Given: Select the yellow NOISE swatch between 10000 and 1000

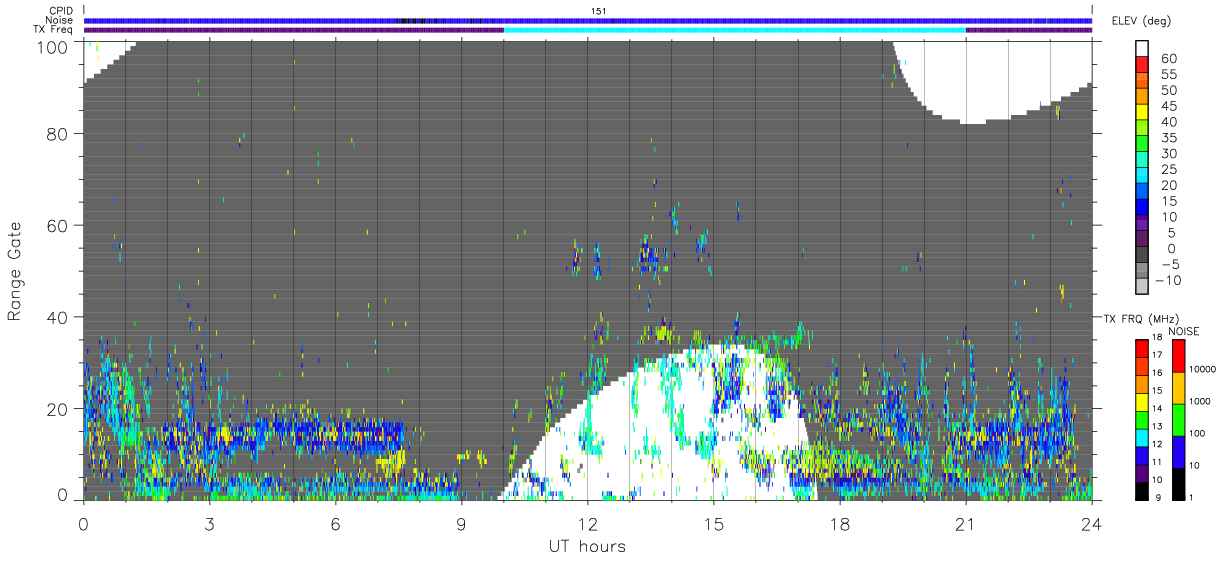Looking at the screenshot, I should [x=1177, y=387].
